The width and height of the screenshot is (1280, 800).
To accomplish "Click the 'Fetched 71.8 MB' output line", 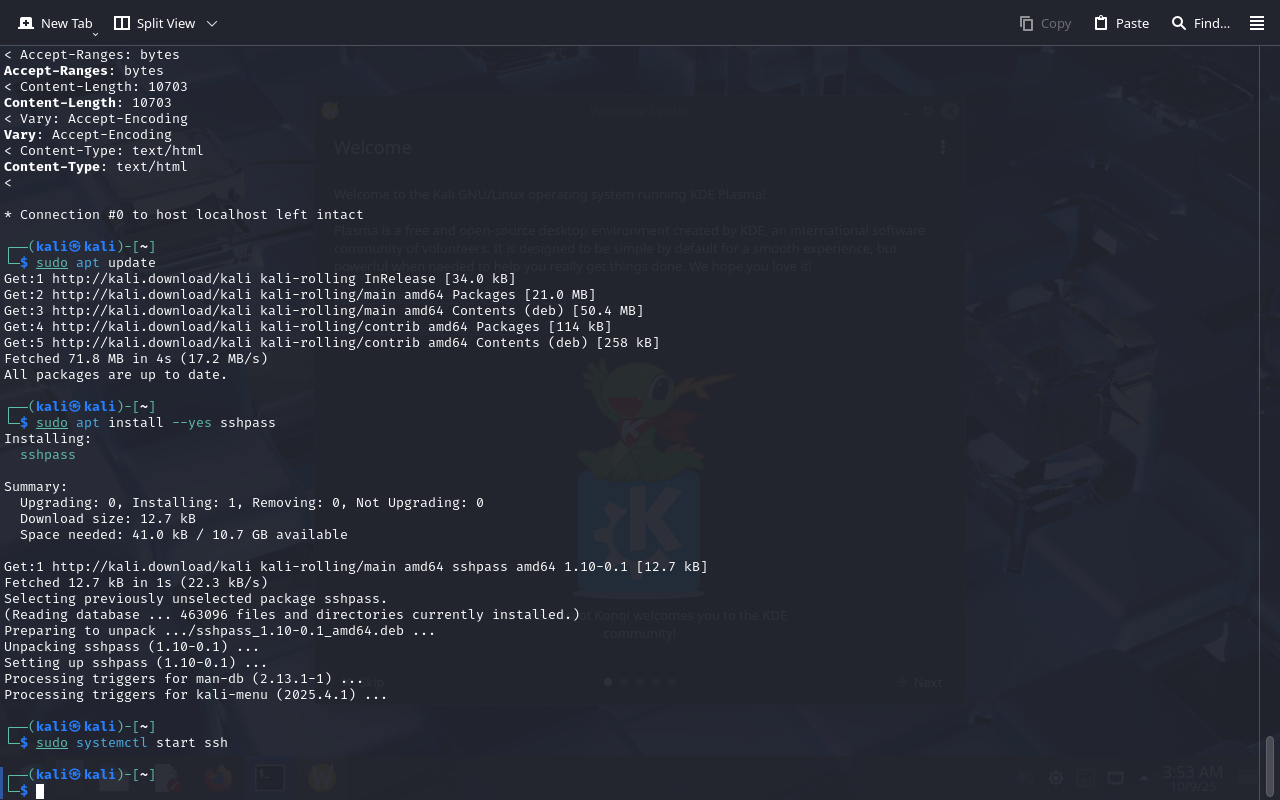I will tap(136, 359).
